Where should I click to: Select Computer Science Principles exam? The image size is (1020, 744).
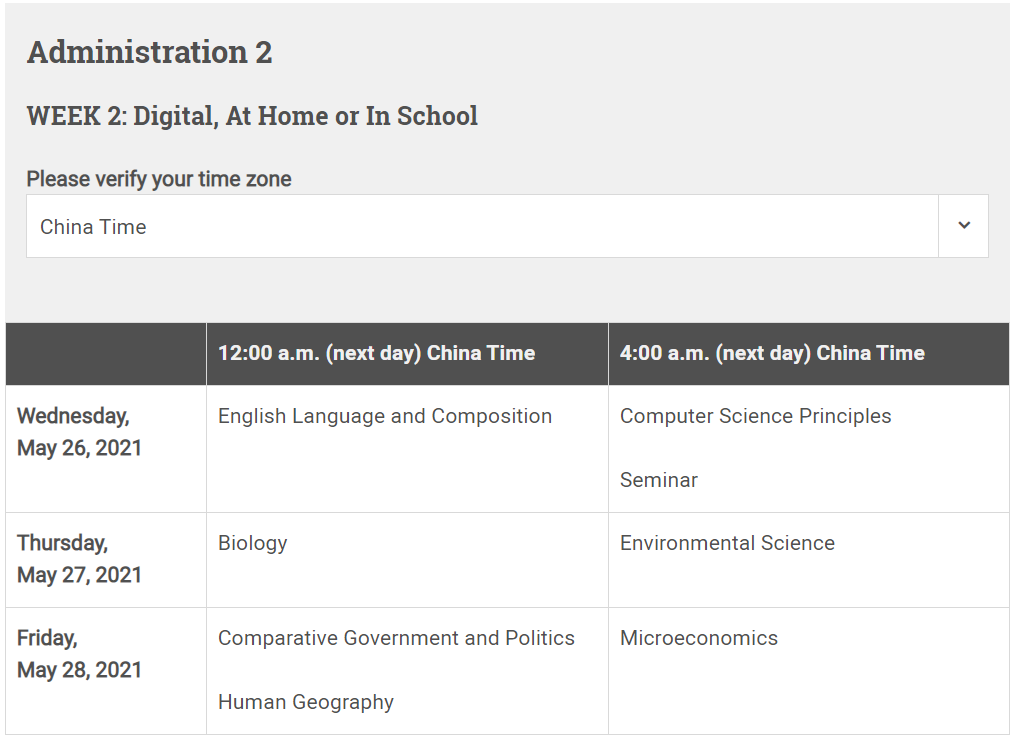pyautogui.click(x=755, y=416)
